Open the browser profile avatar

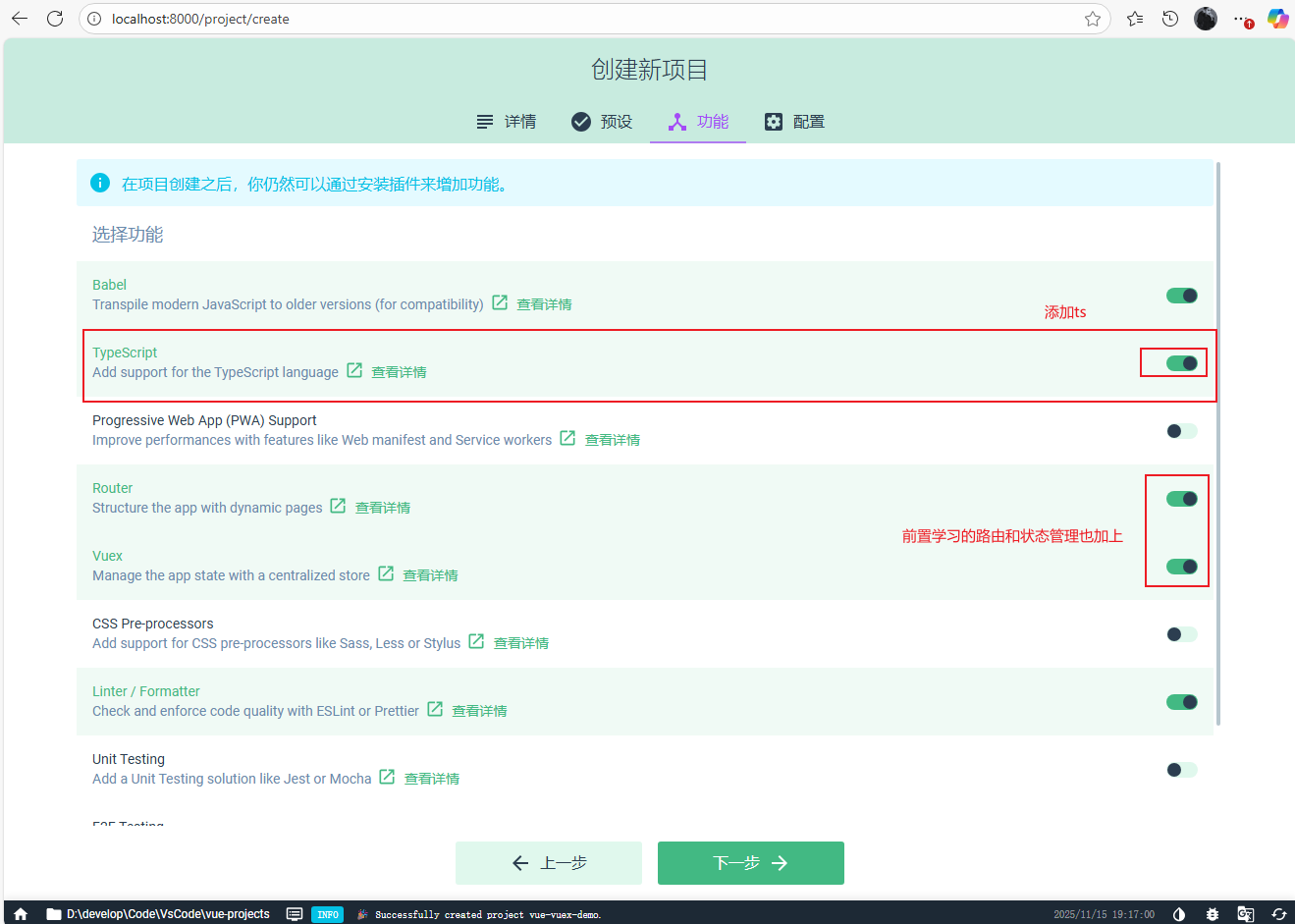click(1206, 19)
